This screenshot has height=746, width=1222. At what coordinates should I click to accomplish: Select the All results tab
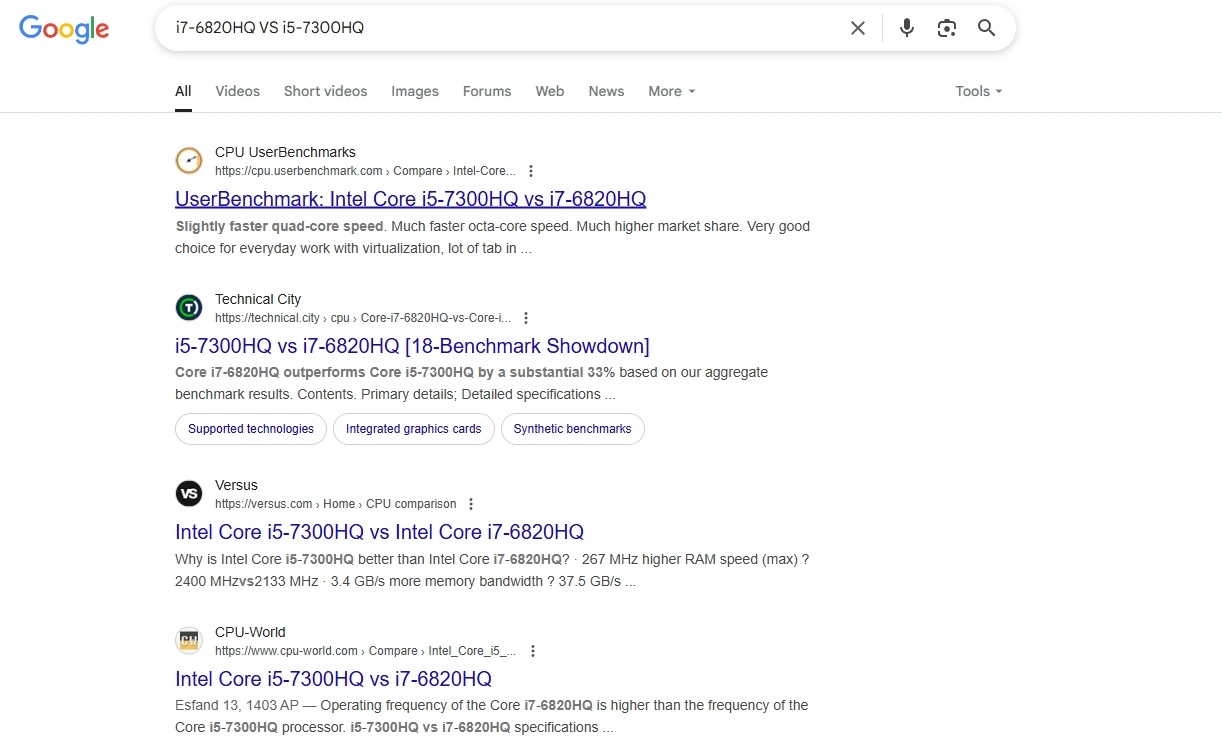point(183,91)
